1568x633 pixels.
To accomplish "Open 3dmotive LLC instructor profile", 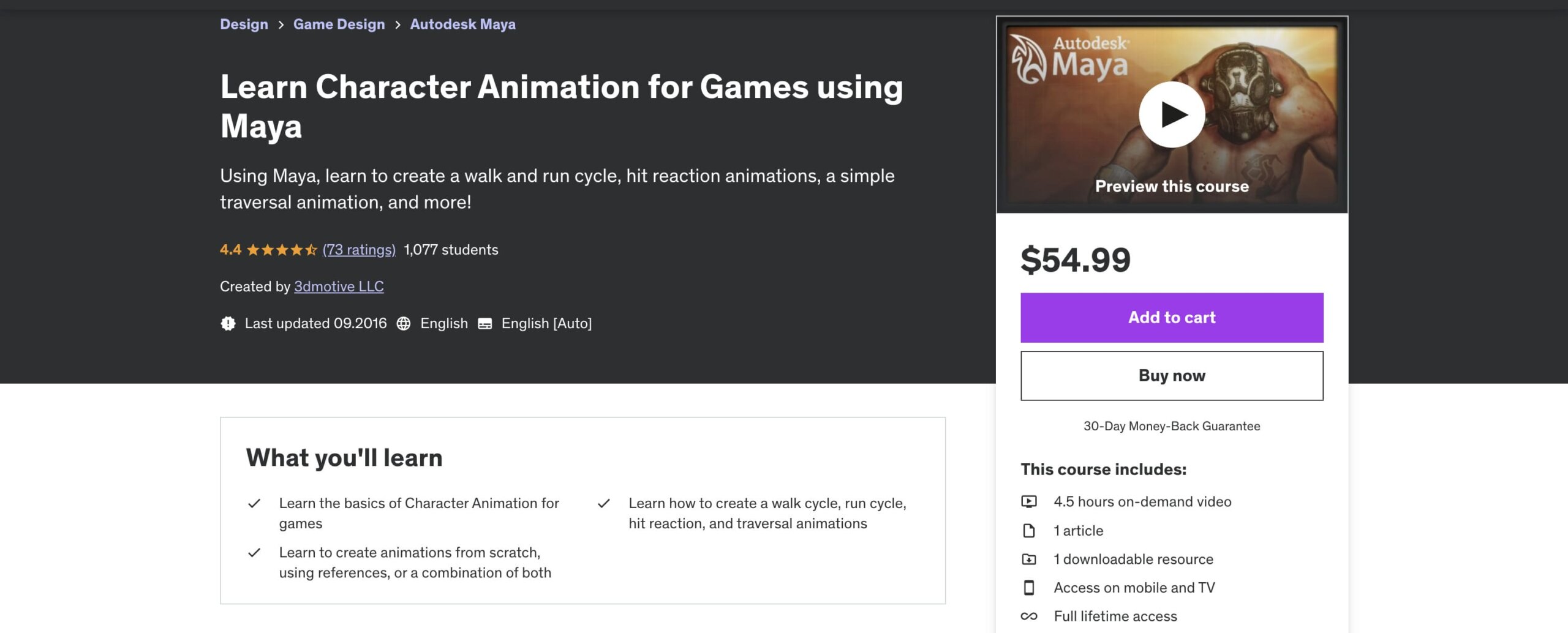I will pyautogui.click(x=339, y=287).
